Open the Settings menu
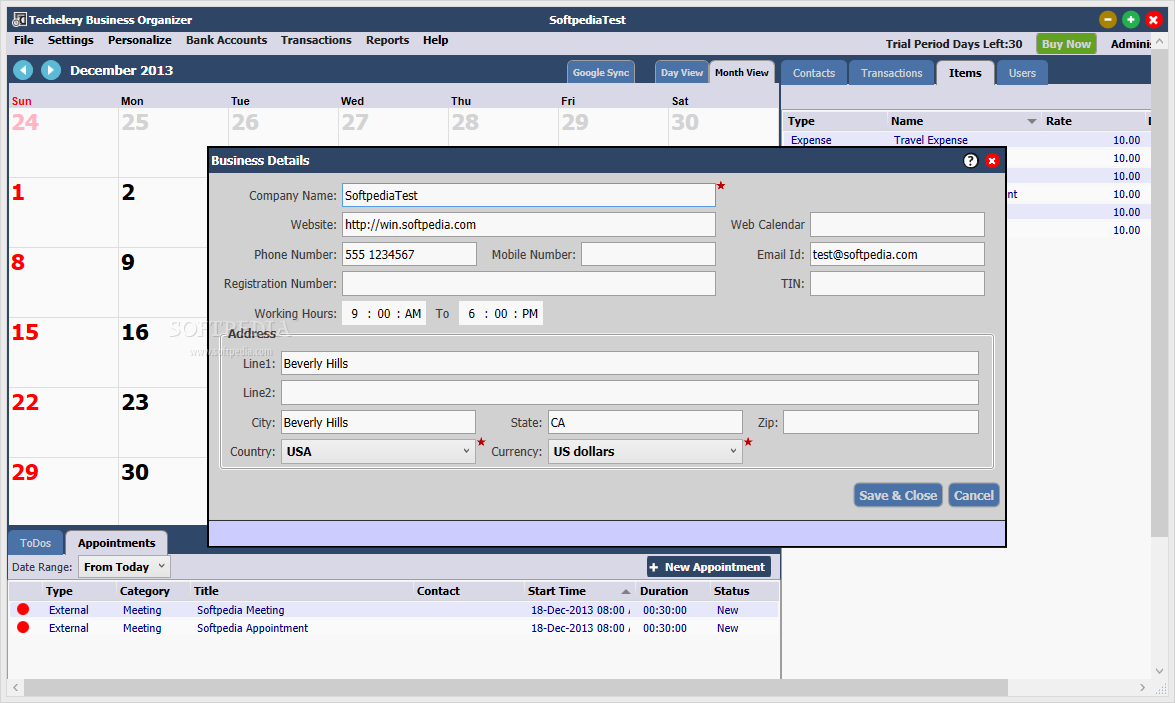Image resolution: width=1175 pixels, height=703 pixels. pos(70,40)
